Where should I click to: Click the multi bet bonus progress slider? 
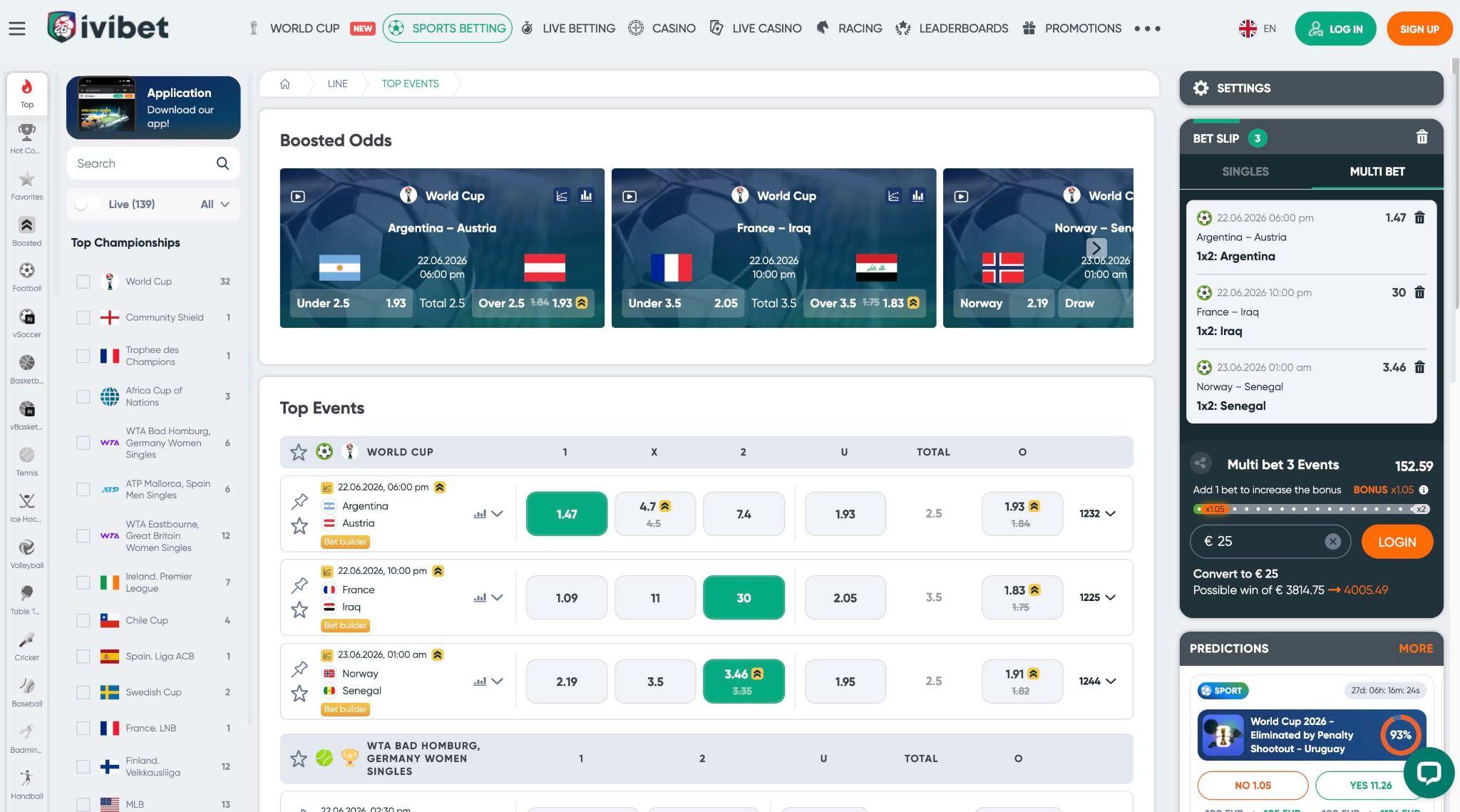pos(1311,509)
